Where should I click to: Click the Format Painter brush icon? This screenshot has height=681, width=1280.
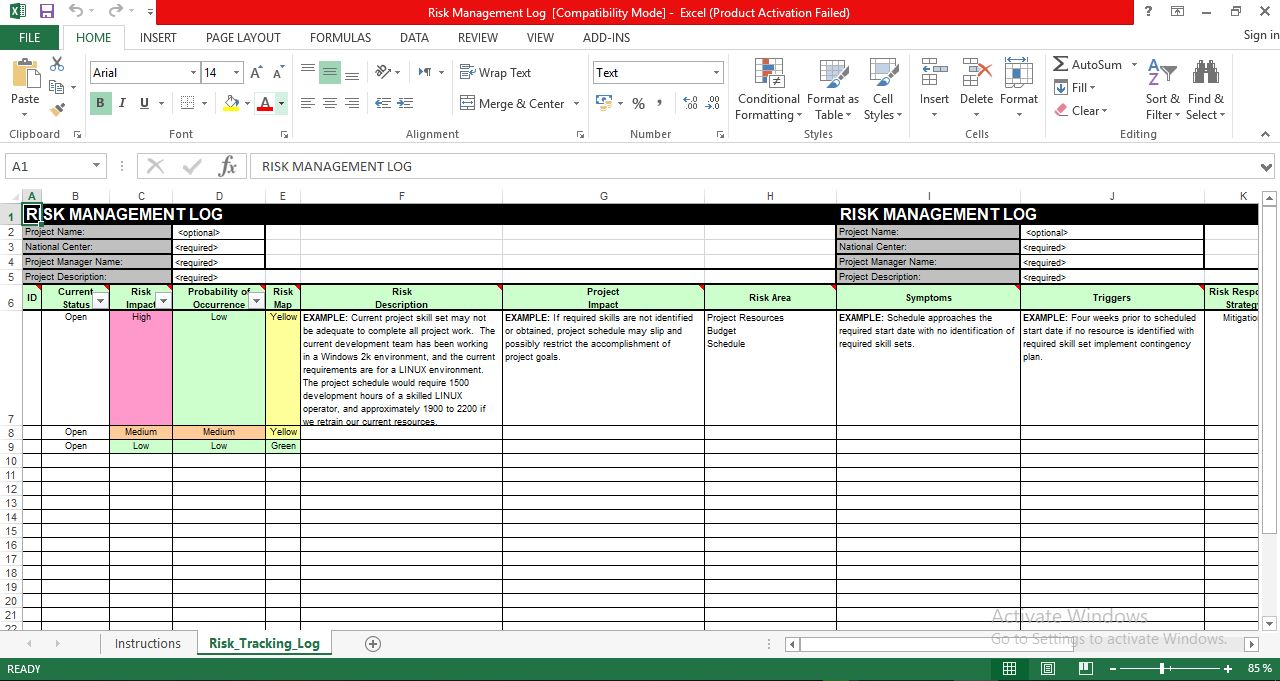coord(57,109)
